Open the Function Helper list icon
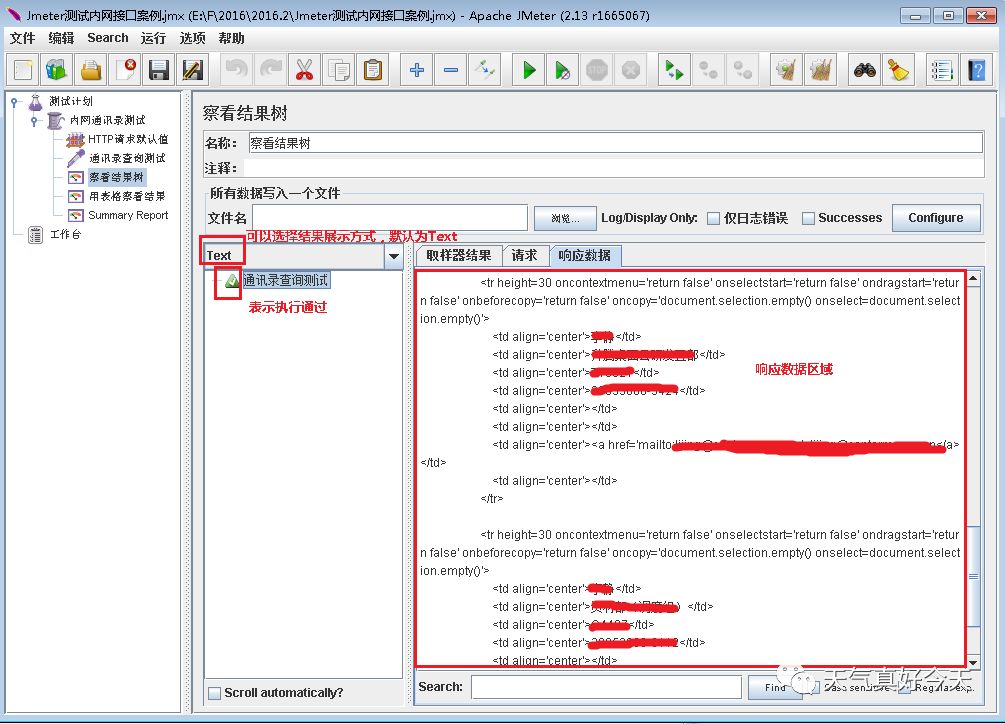The image size is (1005, 724). 942,70
